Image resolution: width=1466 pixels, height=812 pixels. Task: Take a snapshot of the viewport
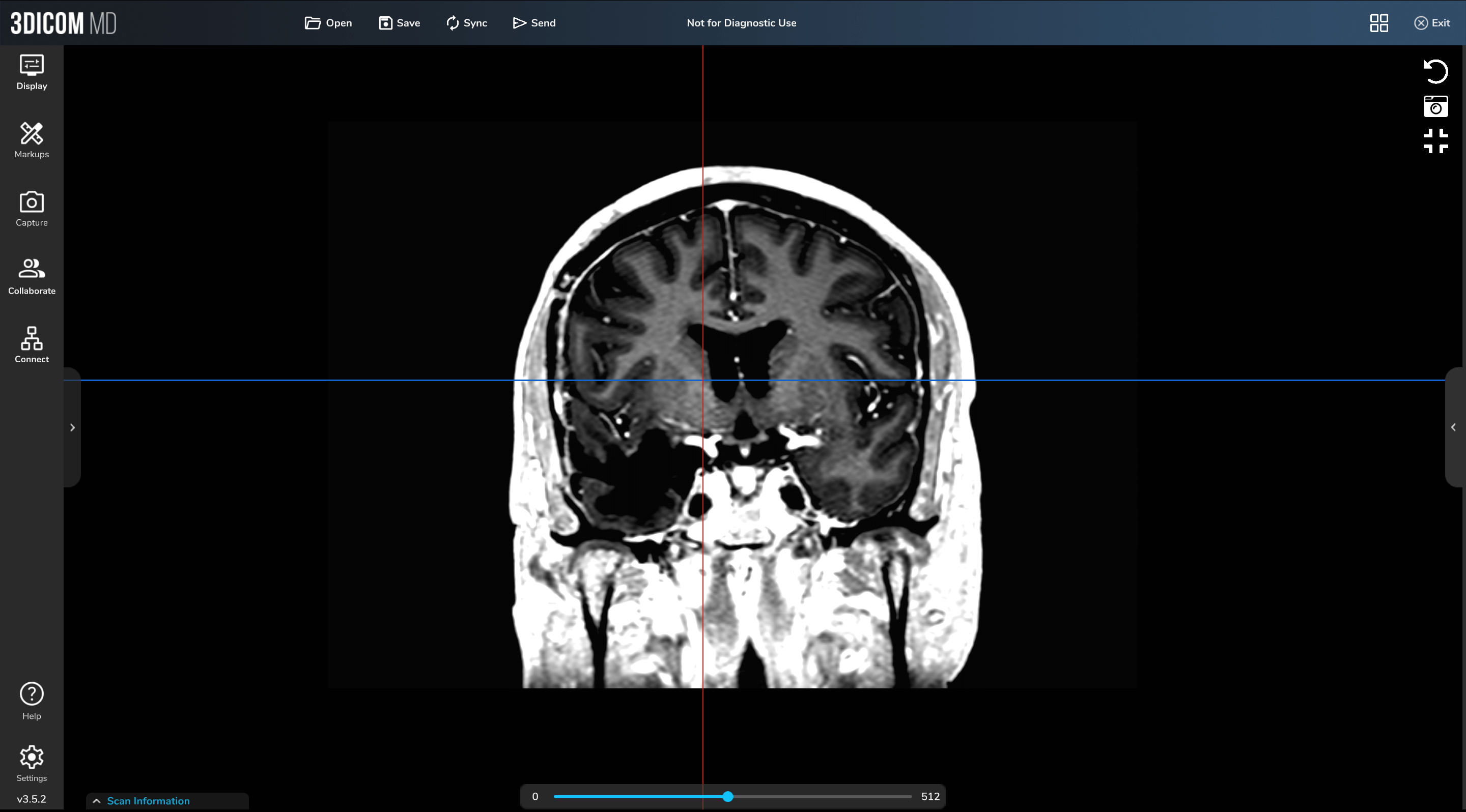pos(1436,106)
